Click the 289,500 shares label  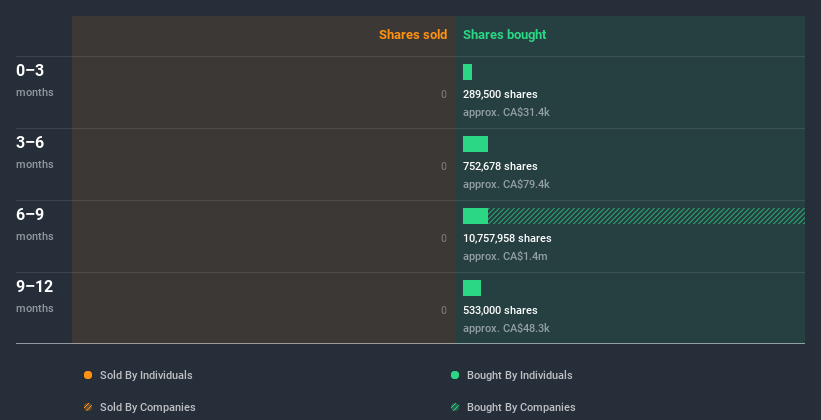pos(500,94)
